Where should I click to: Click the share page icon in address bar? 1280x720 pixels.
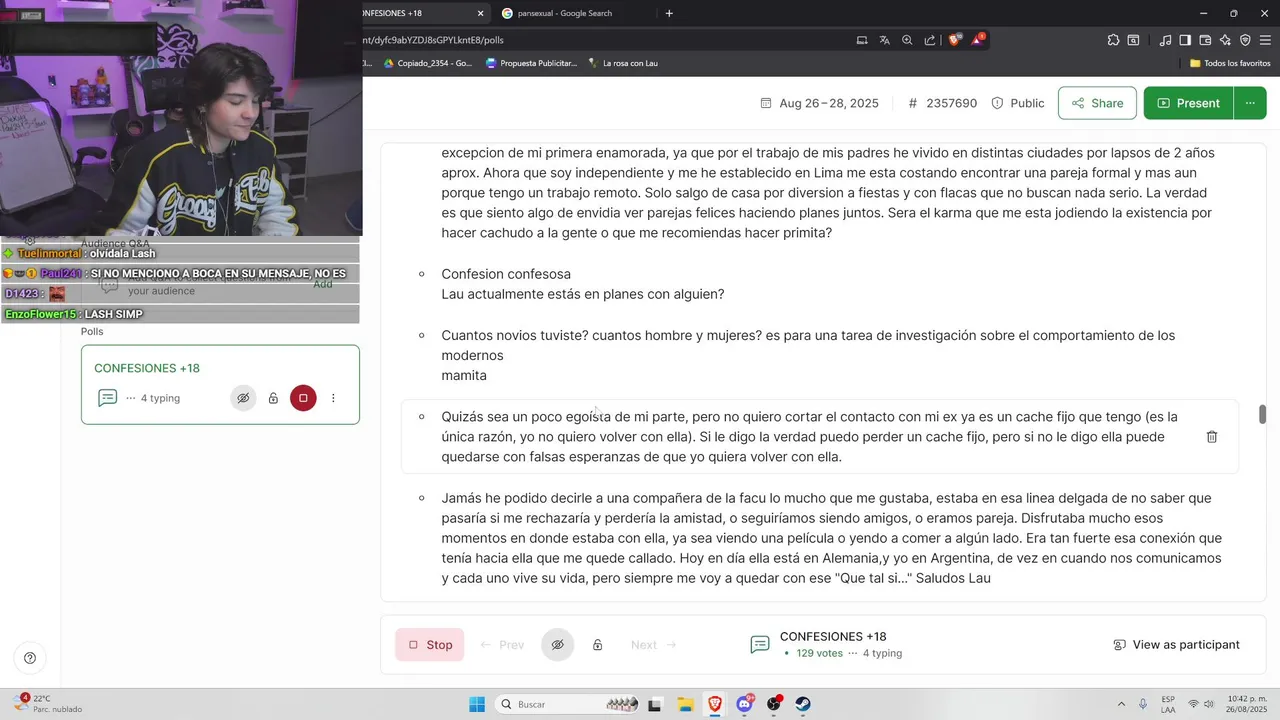tap(930, 40)
